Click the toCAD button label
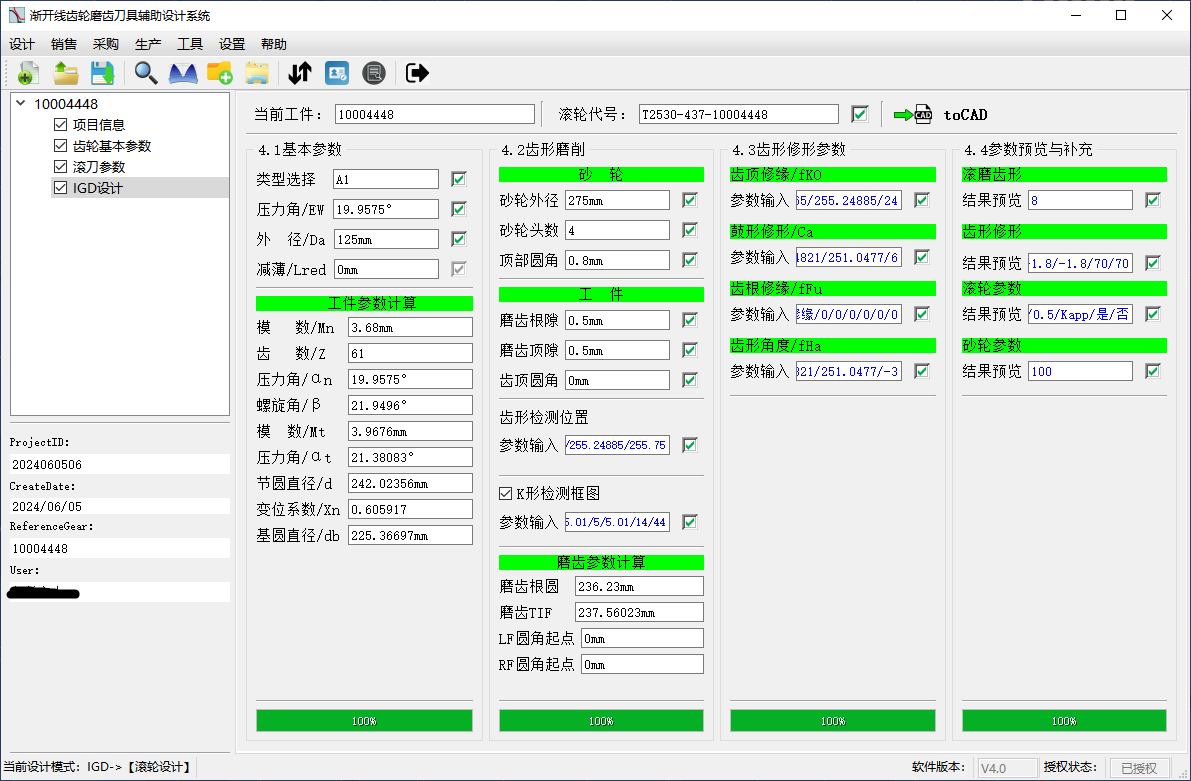This screenshot has height=781, width=1191. click(x=965, y=115)
